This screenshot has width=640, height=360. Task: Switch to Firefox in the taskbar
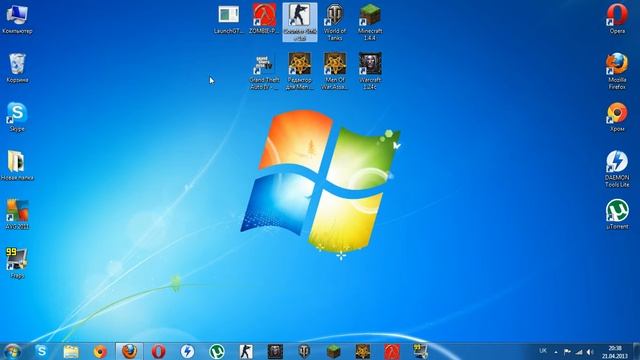pos(129,351)
